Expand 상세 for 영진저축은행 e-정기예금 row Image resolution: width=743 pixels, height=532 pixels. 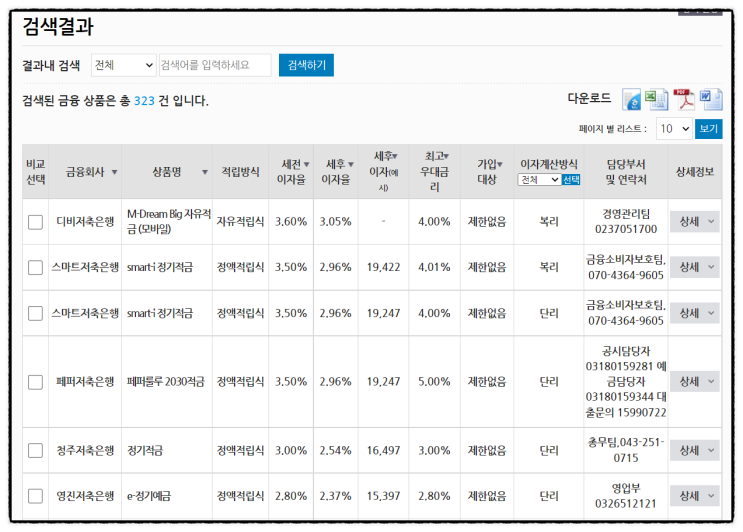tap(695, 496)
